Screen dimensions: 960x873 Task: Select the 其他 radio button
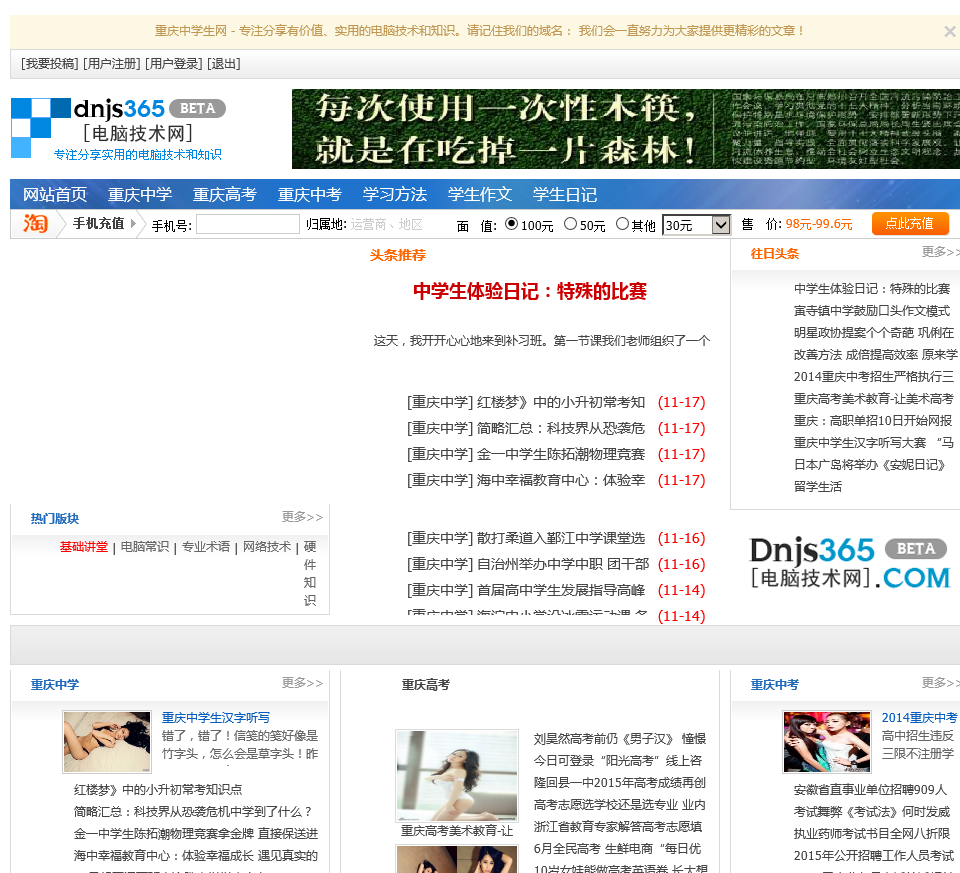tap(622, 224)
